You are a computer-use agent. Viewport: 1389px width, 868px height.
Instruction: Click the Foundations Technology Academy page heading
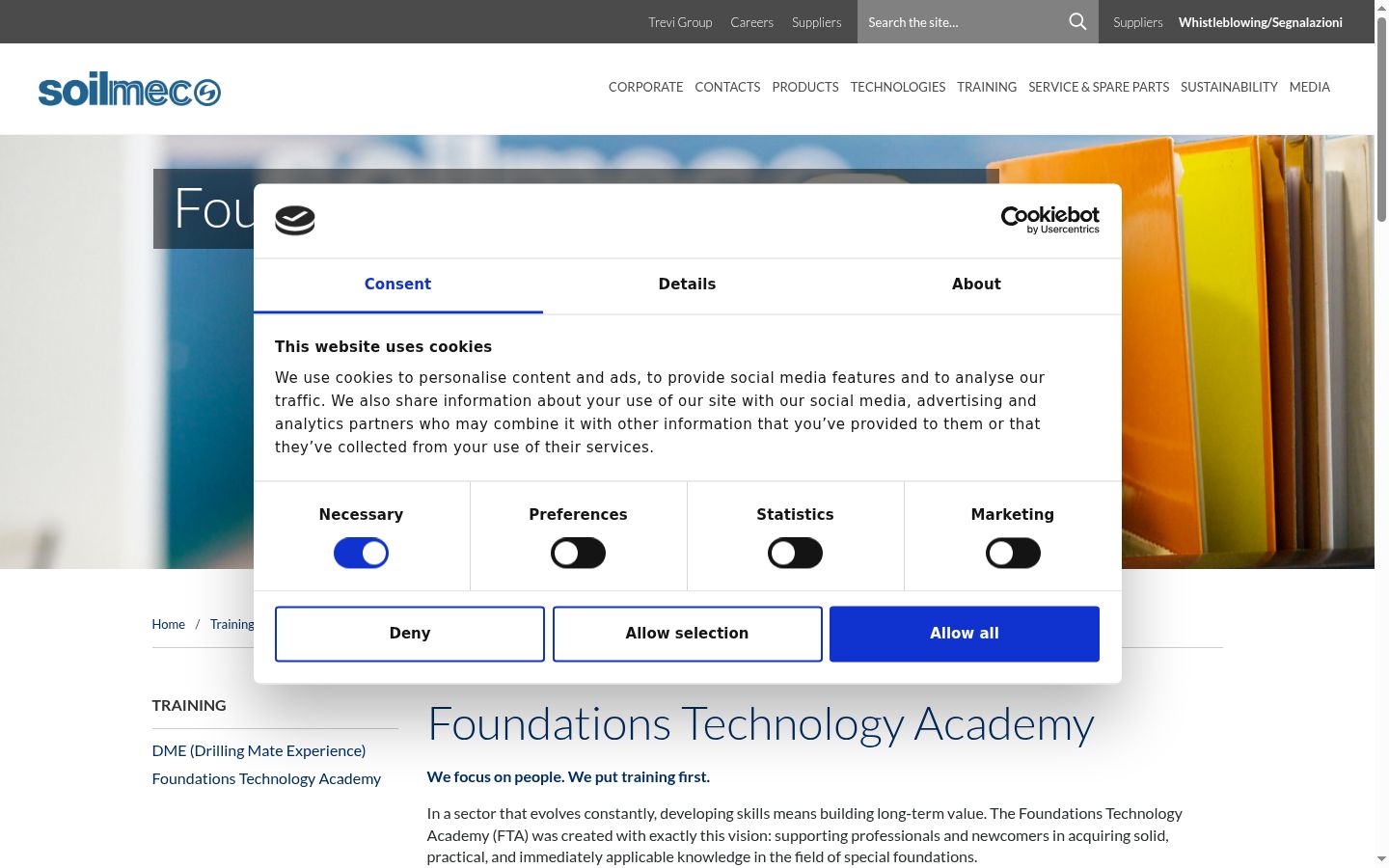click(x=761, y=724)
